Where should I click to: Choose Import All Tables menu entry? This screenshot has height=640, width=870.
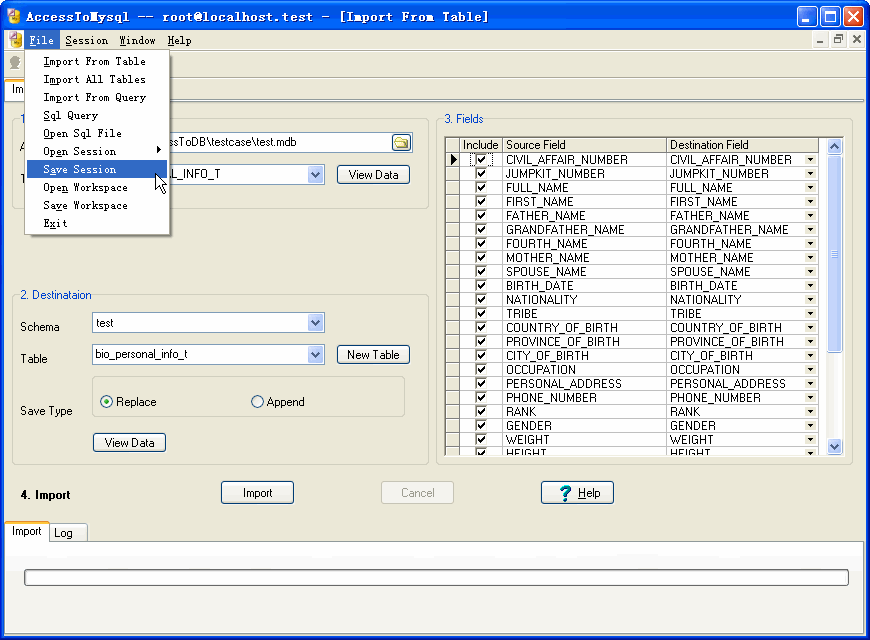pyautogui.click(x=97, y=79)
